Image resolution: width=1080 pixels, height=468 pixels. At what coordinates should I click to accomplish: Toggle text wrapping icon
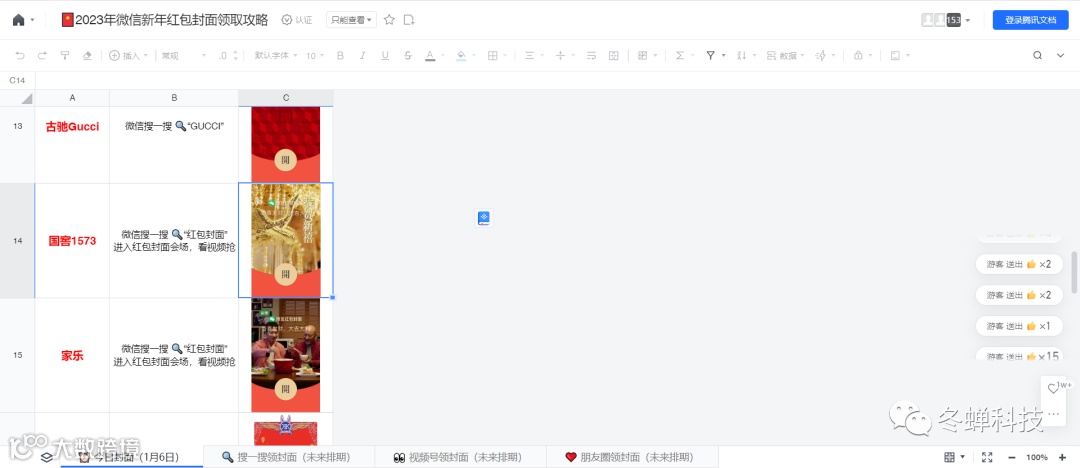[x=591, y=56]
